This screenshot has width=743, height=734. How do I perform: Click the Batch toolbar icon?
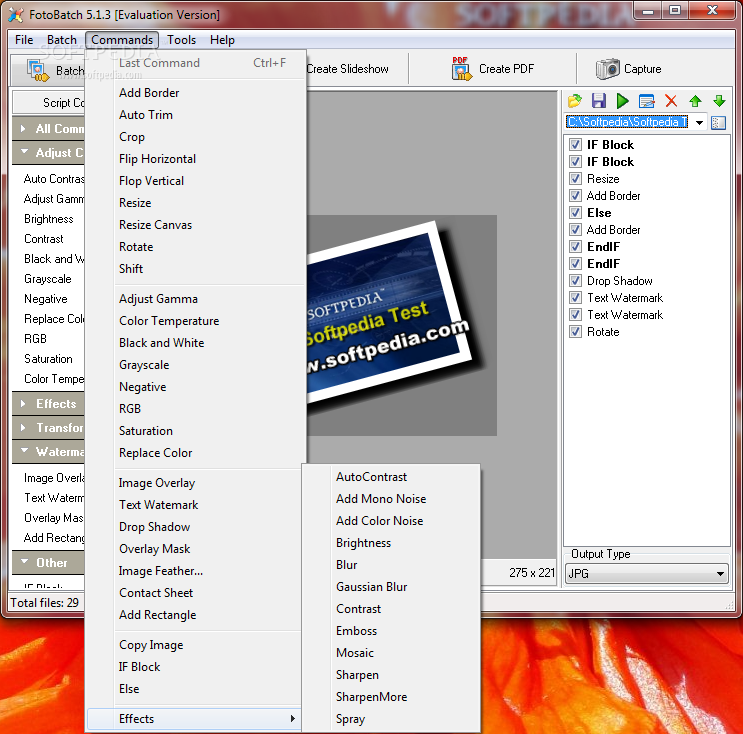click(x=37, y=70)
